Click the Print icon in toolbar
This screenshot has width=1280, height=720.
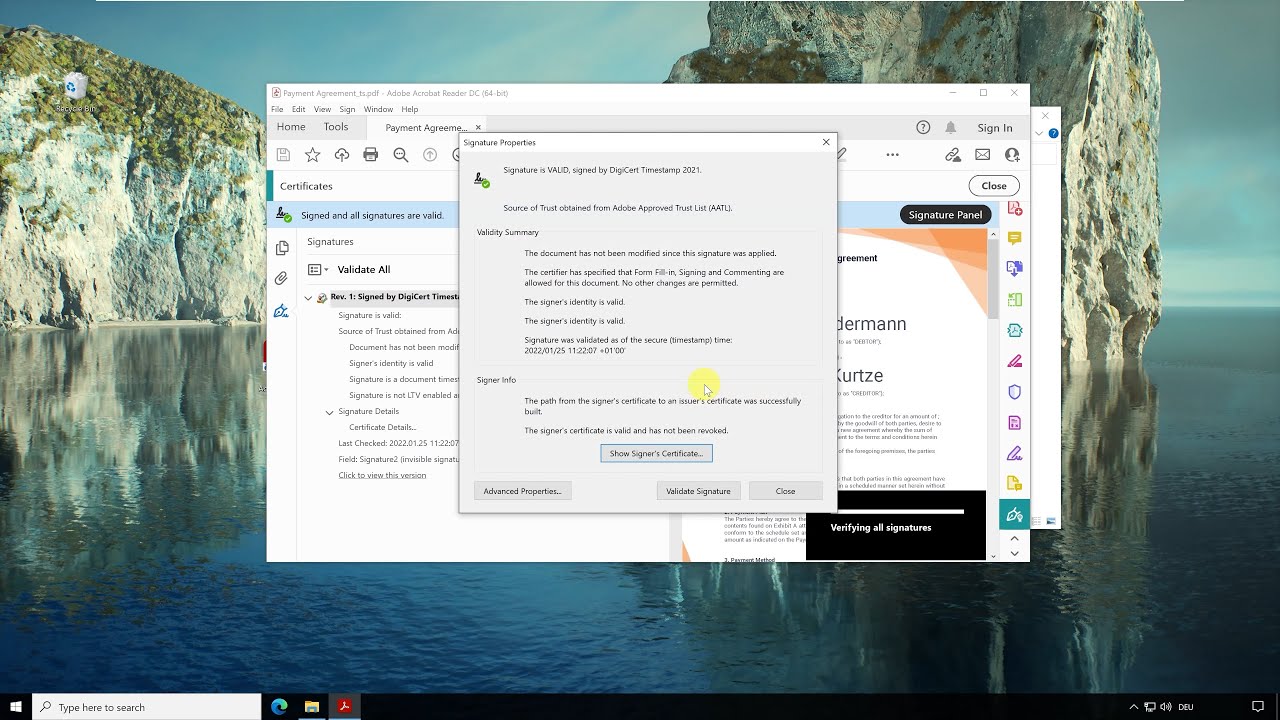coord(371,155)
